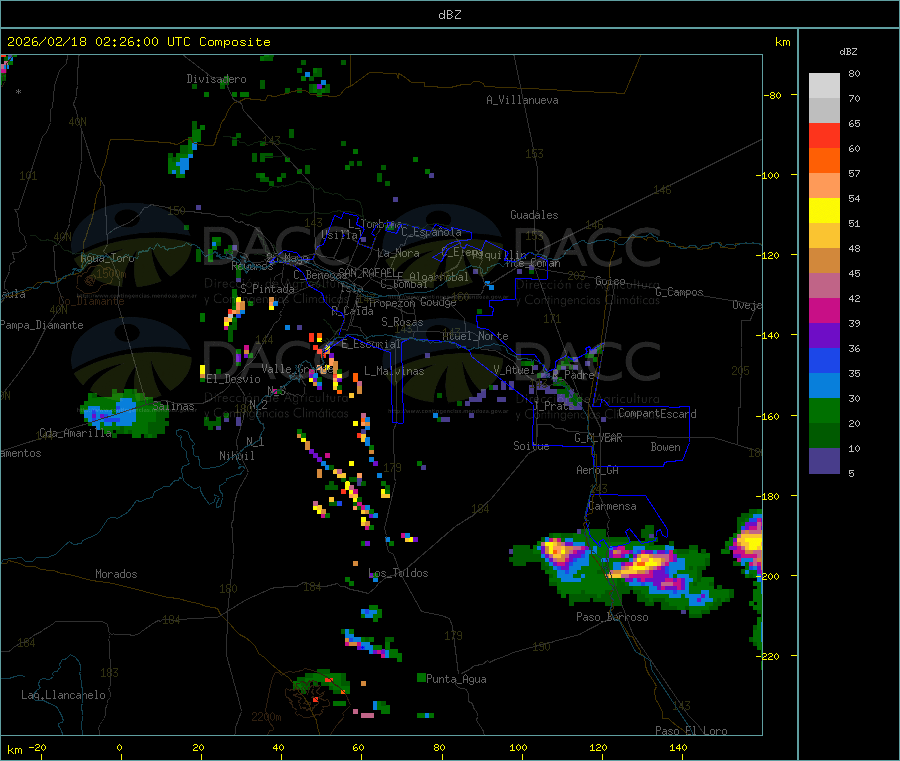Click the red 60-65 dBZ legend swatch
The image size is (900, 761).
[x=824, y=135]
